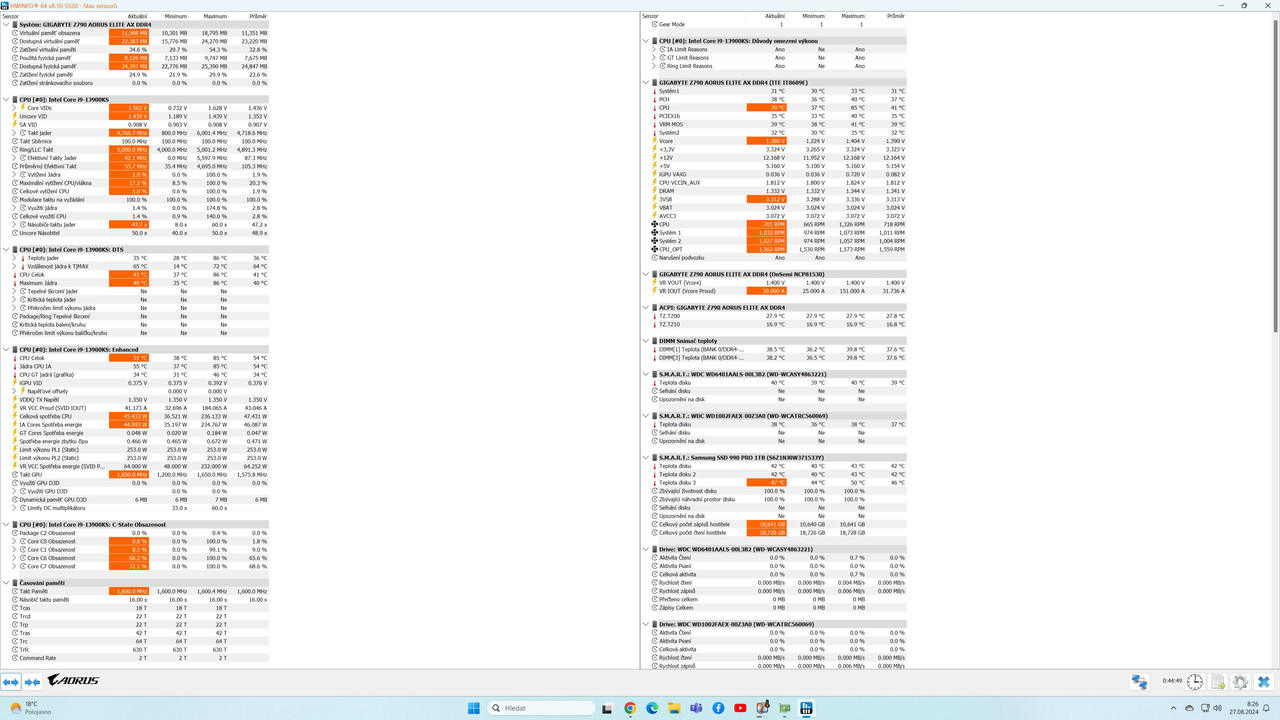Start logging with the sheet icon
Image resolution: width=1280 pixels, height=720 pixels.
[1218, 682]
